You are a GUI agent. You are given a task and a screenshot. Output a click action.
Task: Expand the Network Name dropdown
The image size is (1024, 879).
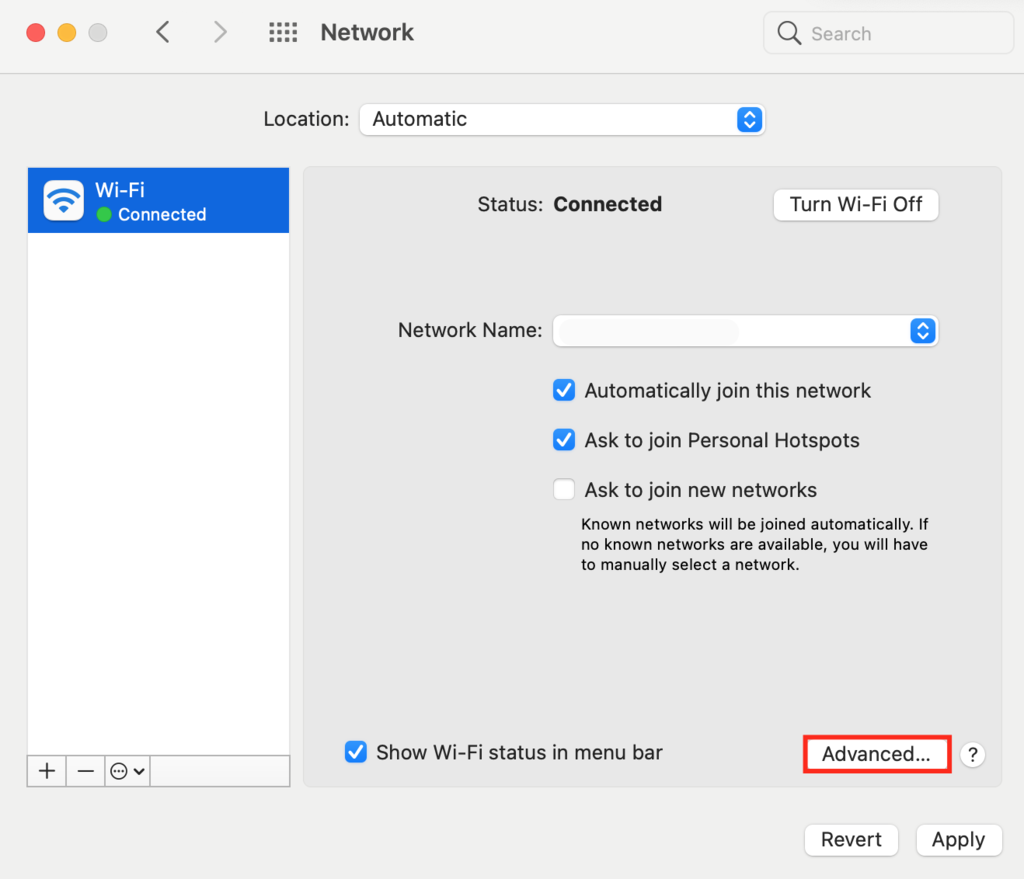tap(745, 331)
